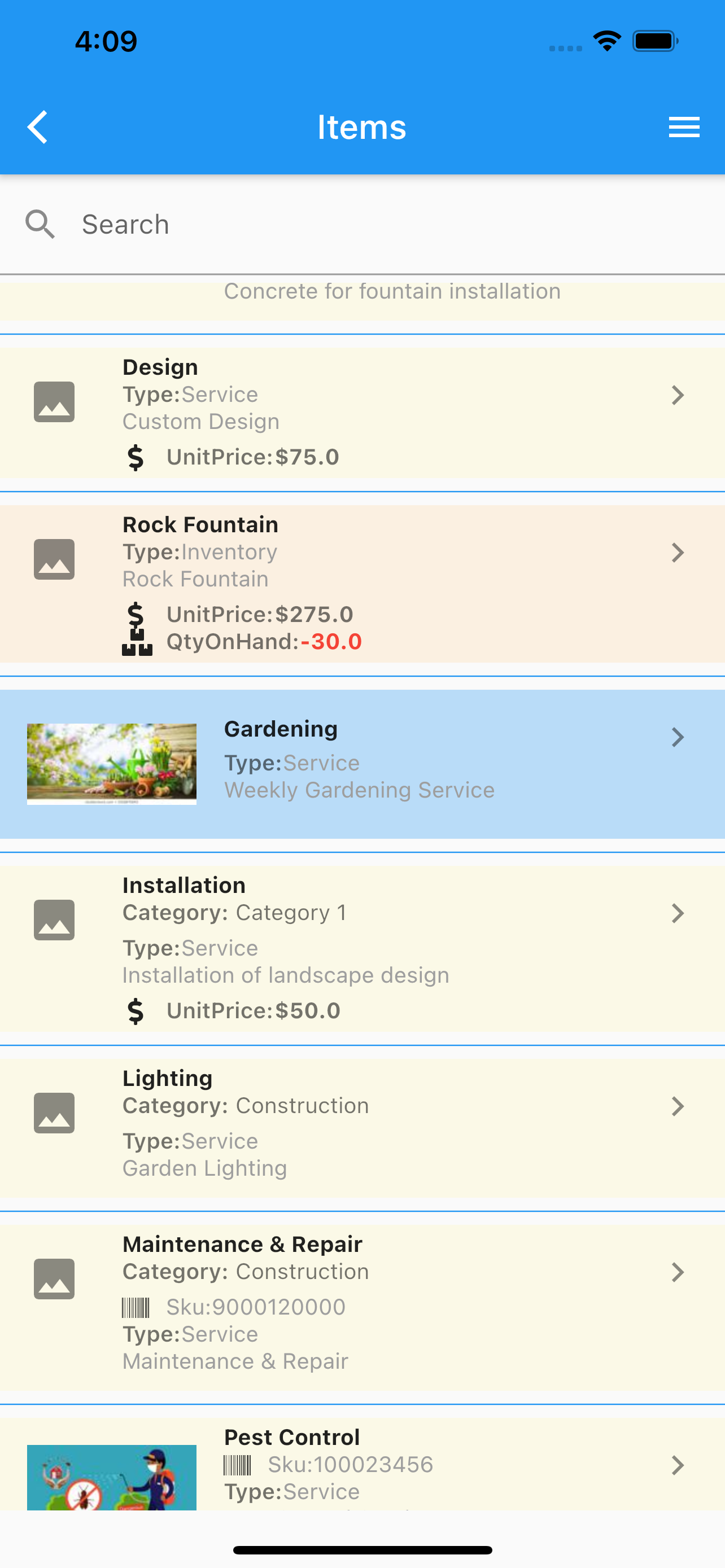This screenshot has height=1568, width=725.
Task: Open Gardening item via its chevron
Action: pyautogui.click(x=678, y=737)
